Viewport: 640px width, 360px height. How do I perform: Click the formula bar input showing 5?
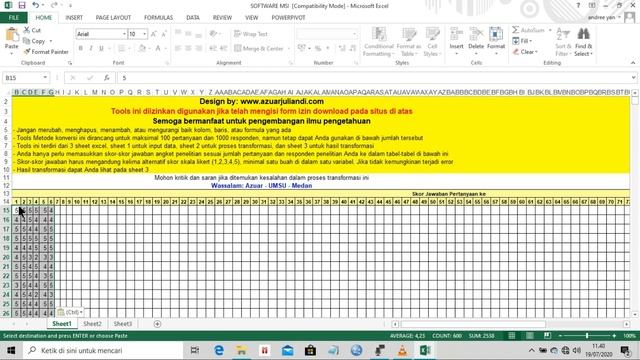click(x=373, y=78)
